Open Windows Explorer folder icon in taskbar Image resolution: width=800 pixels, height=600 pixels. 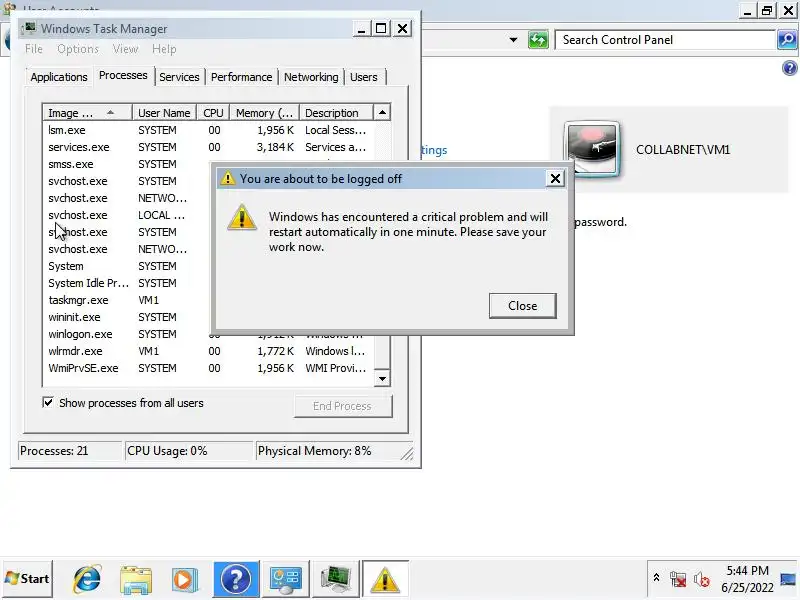[136, 580]
